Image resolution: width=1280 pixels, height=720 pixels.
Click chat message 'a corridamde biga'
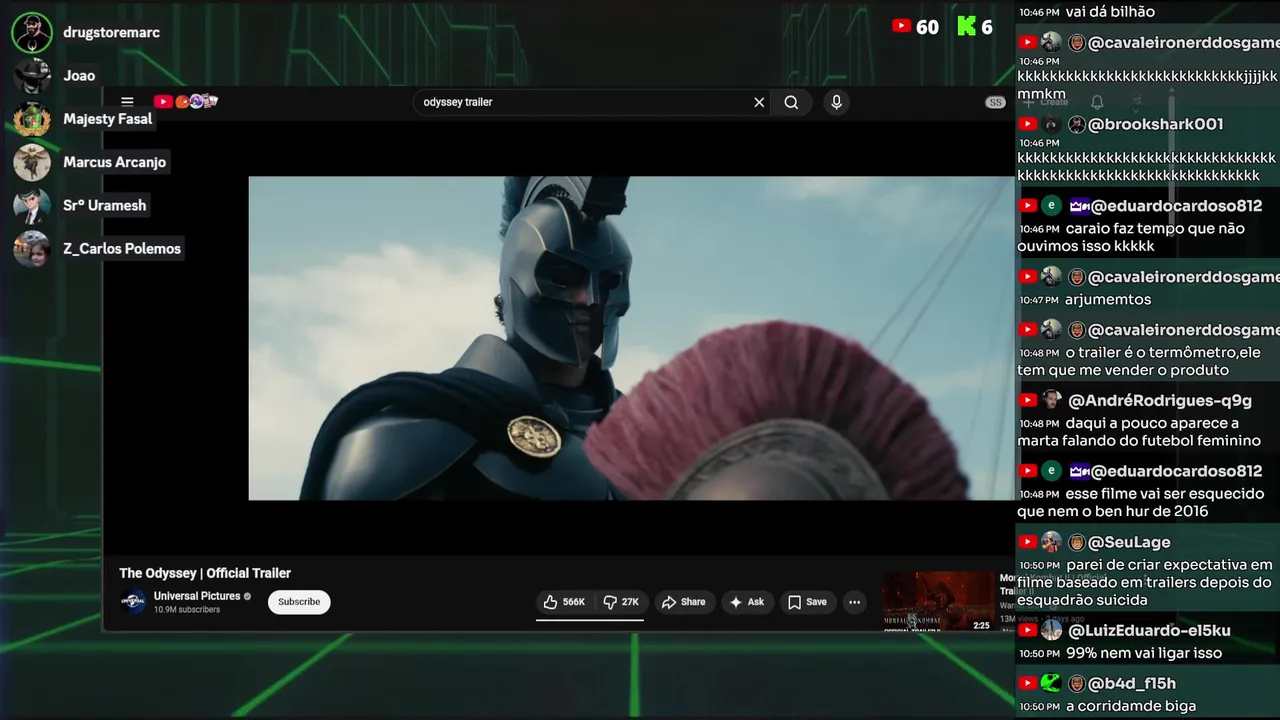(1130, 706)
